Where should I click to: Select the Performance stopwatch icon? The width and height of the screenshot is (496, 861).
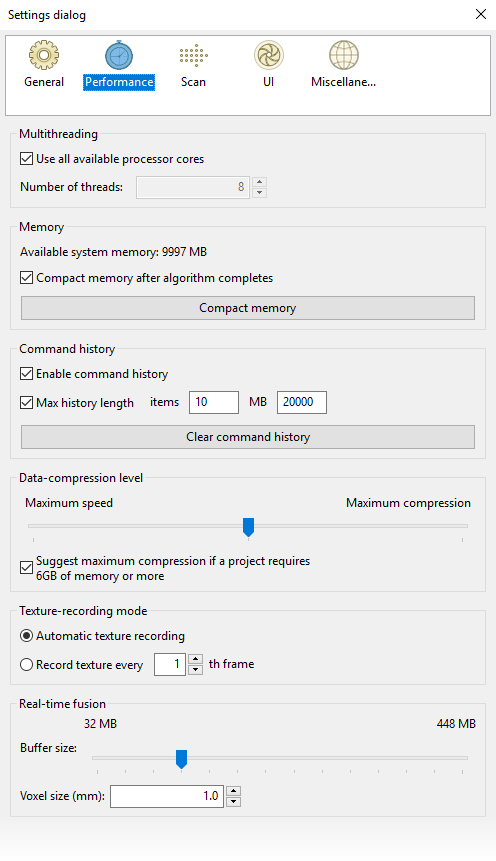tap(119, 55)
